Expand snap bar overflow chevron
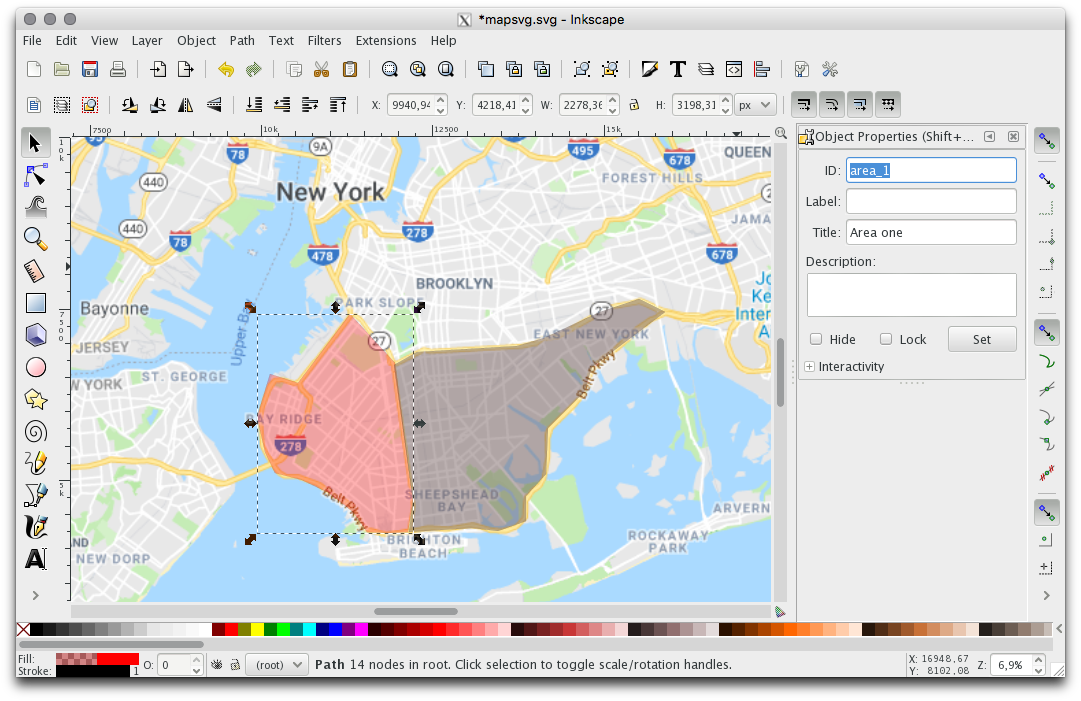 tap(1047, 595)
